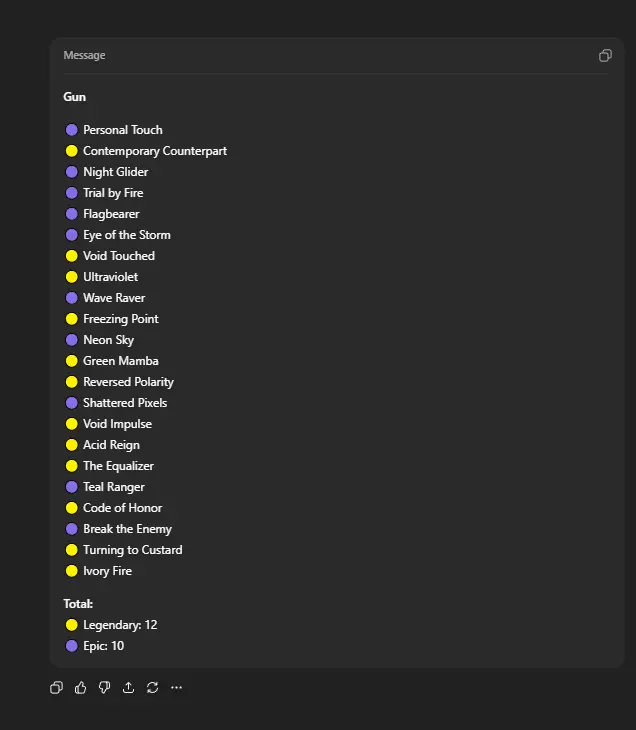
Task: Click the "Eye of the Storm" entry
Action: point(127,235)
